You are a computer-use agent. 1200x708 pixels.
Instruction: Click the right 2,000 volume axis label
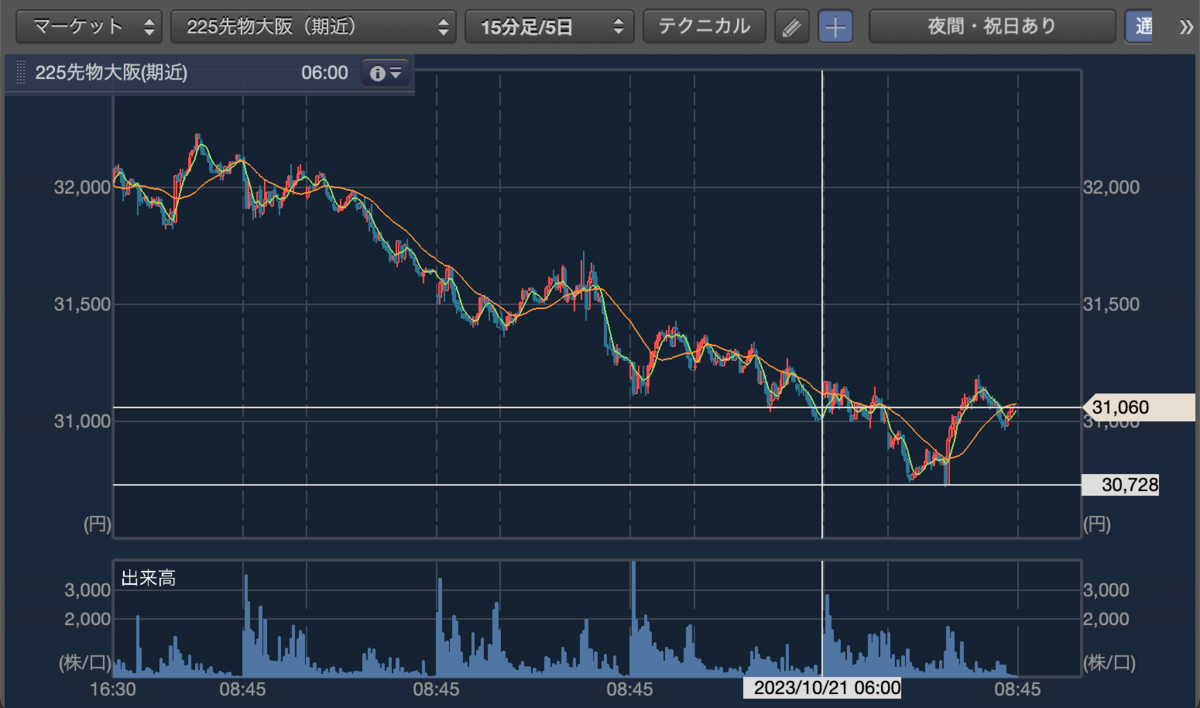click(x=1107, y=619)
